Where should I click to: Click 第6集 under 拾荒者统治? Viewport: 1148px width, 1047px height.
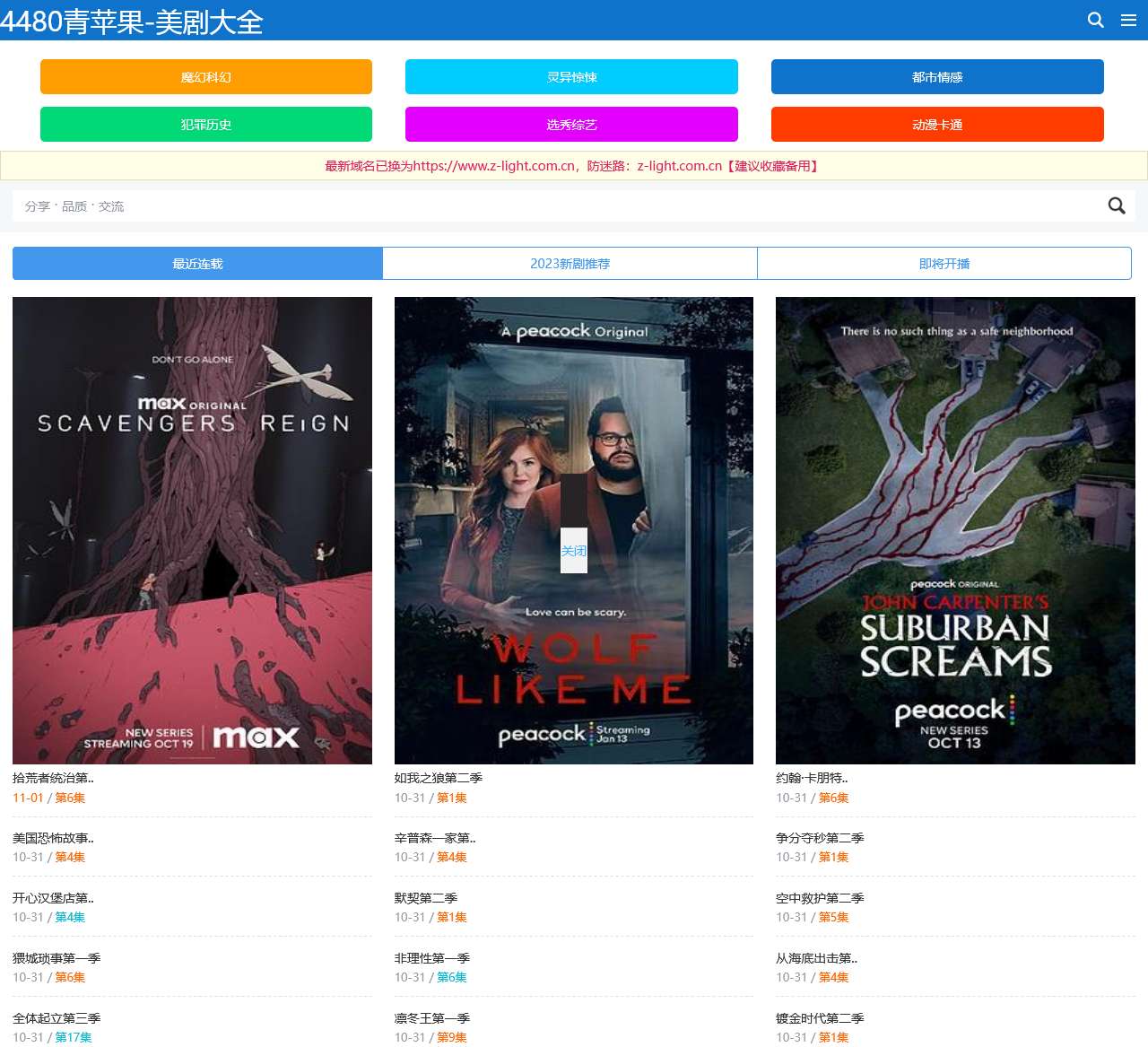(x=70, y=798)
